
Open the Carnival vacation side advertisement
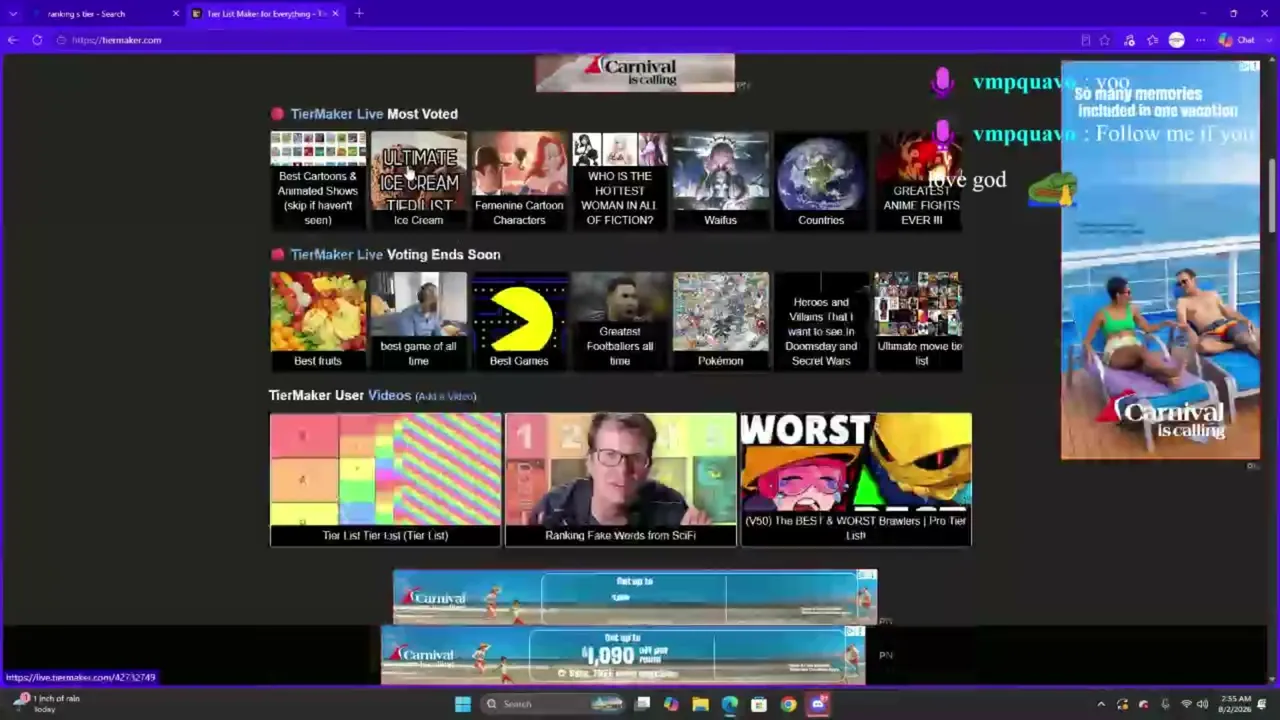tap(1160, 260)
